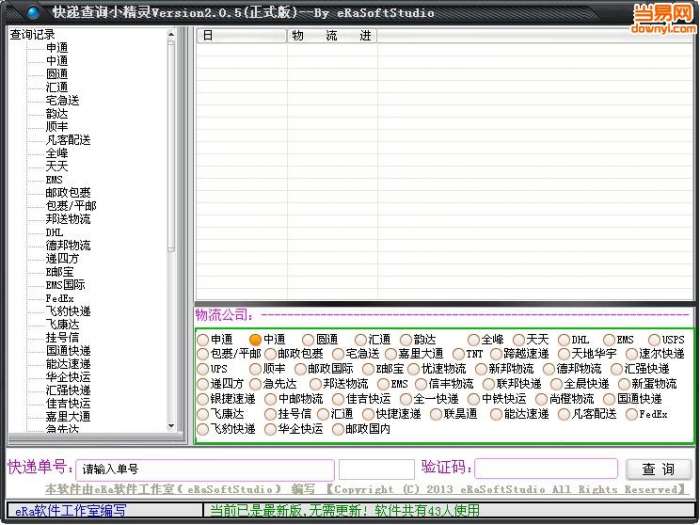Click the captcha image box beside 验证码 label
Viewport: 700px width, 525px height.
377,470
